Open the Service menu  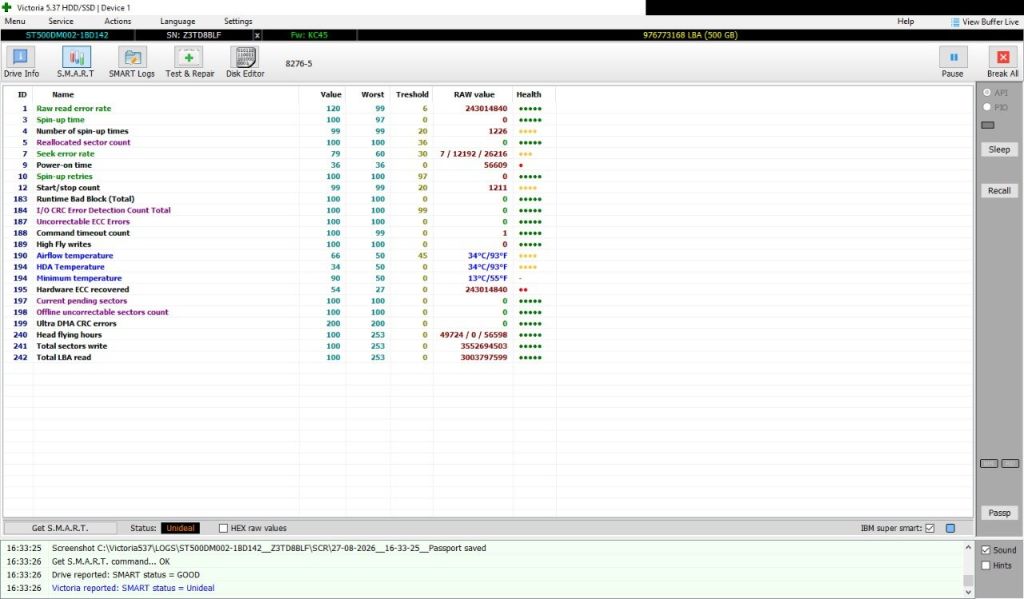coord(61,22)
